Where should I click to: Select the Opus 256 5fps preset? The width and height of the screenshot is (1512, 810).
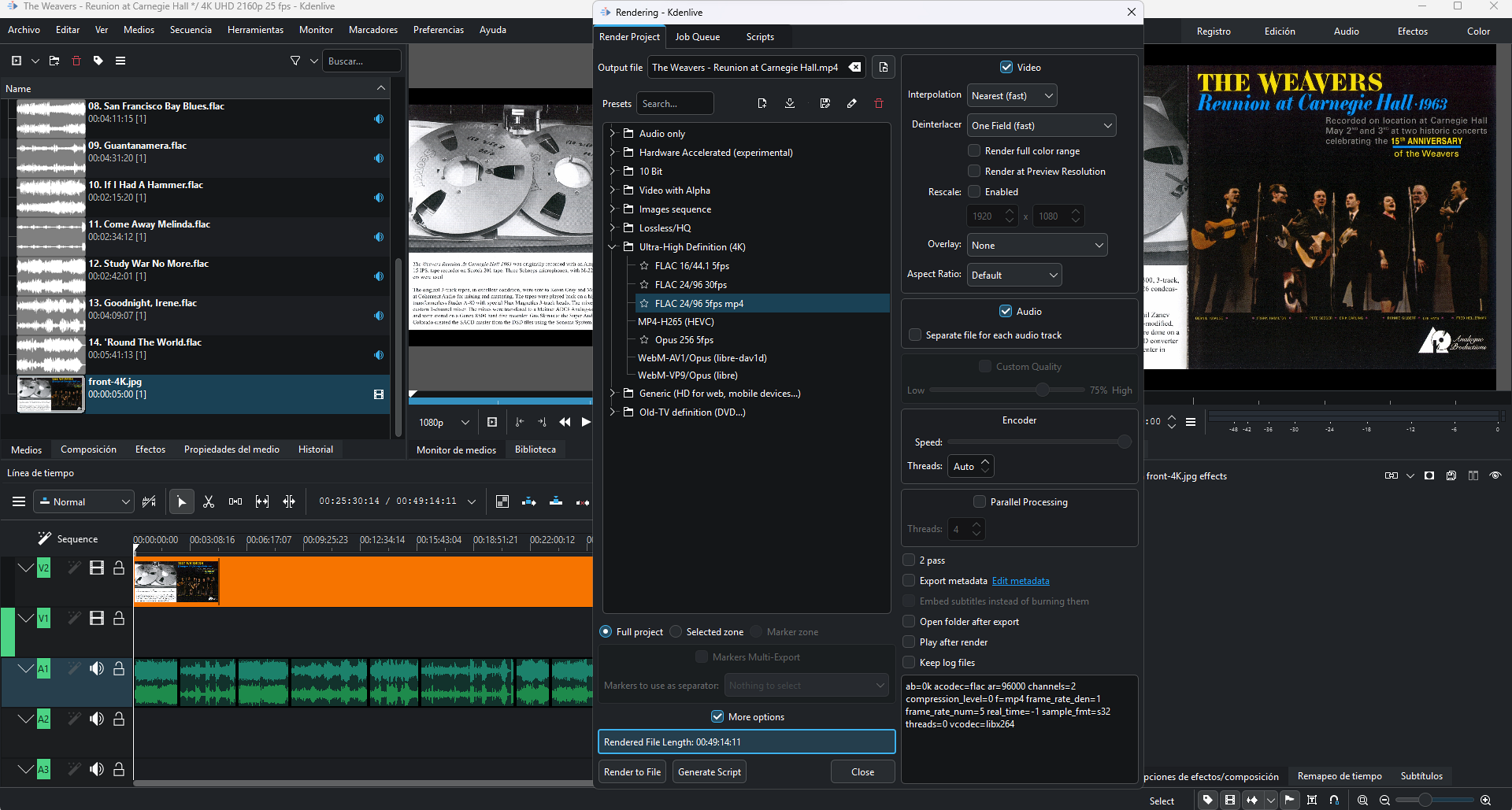coord(684,340)
